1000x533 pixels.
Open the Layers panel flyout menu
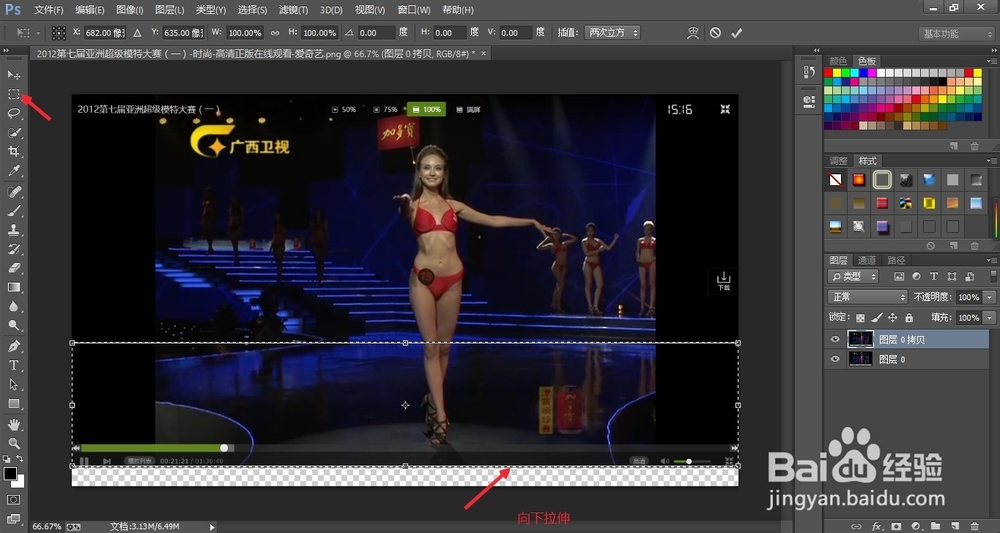tap(992, 260)
